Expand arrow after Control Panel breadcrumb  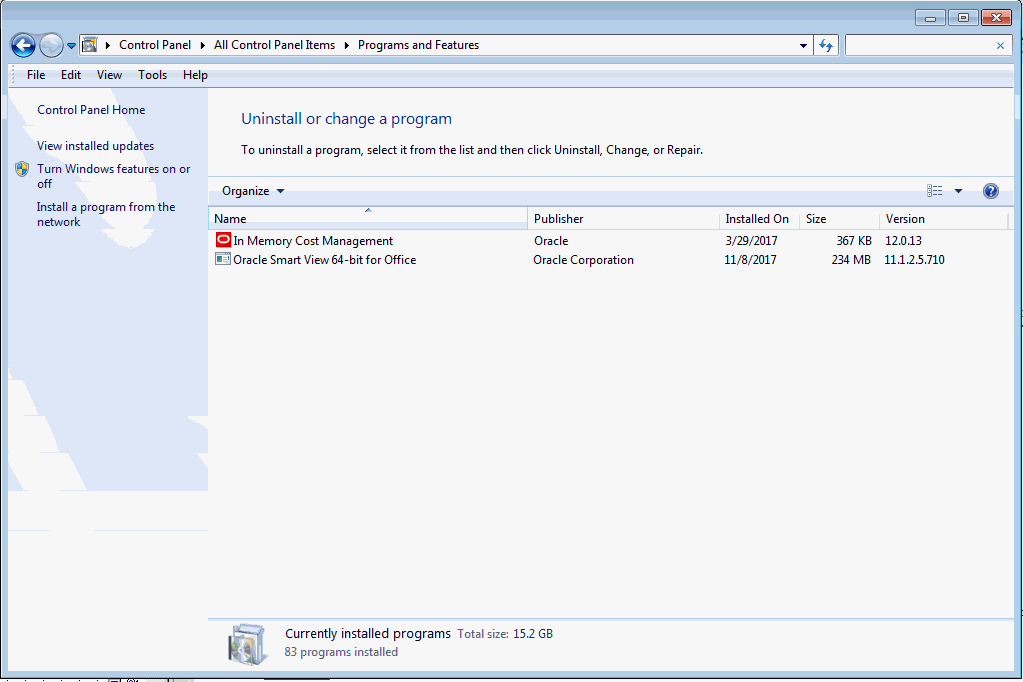[x=202, y=45]
